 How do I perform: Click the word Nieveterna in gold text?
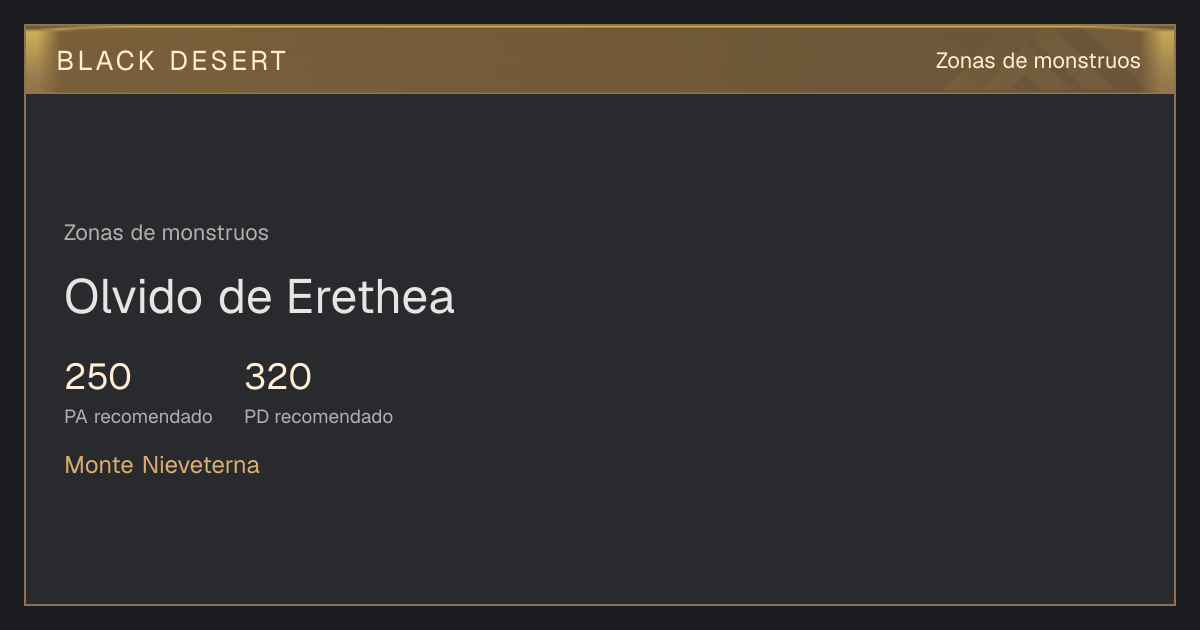201,465
